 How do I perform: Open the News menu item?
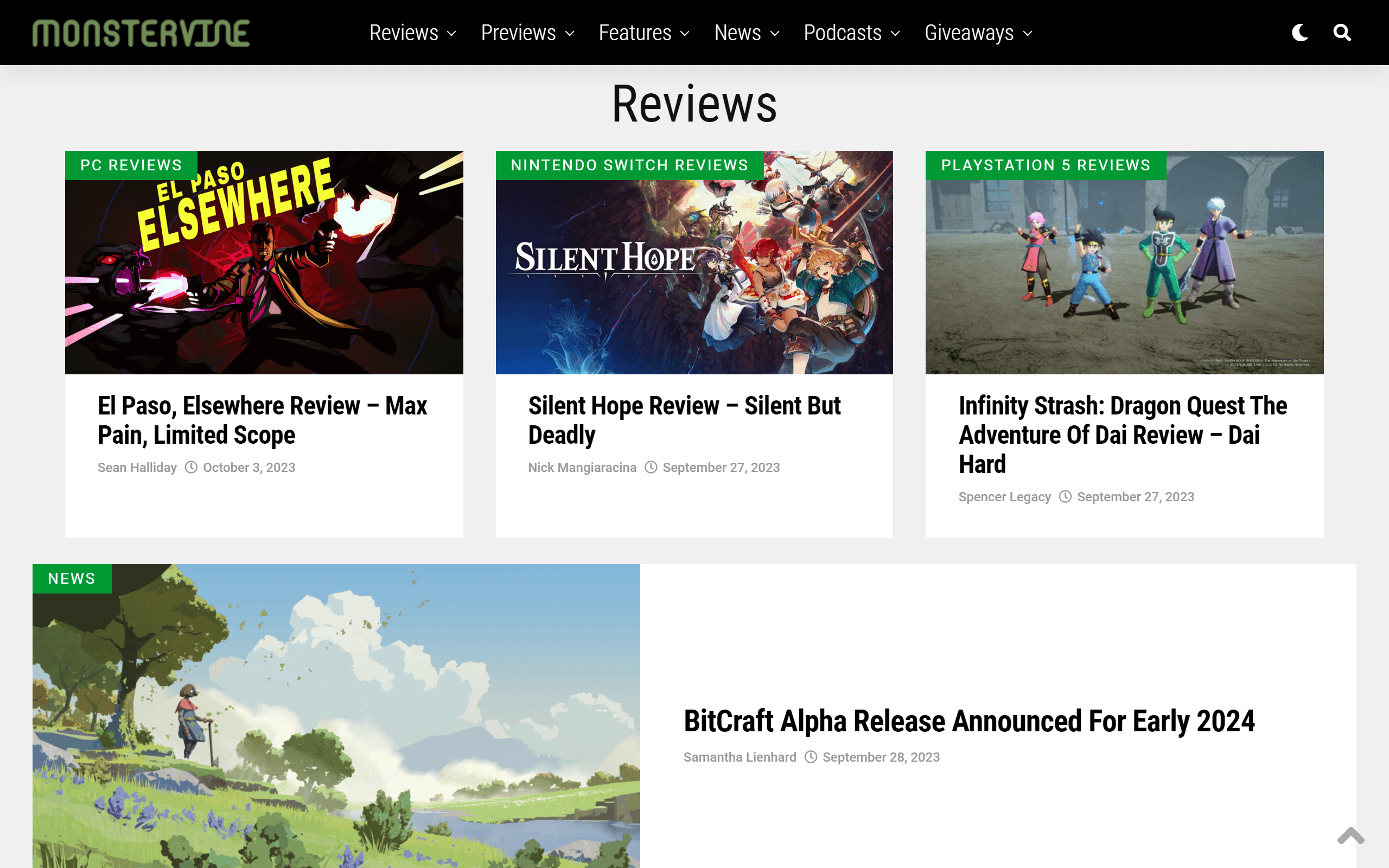pyautogui.click(x=737, y=33)
